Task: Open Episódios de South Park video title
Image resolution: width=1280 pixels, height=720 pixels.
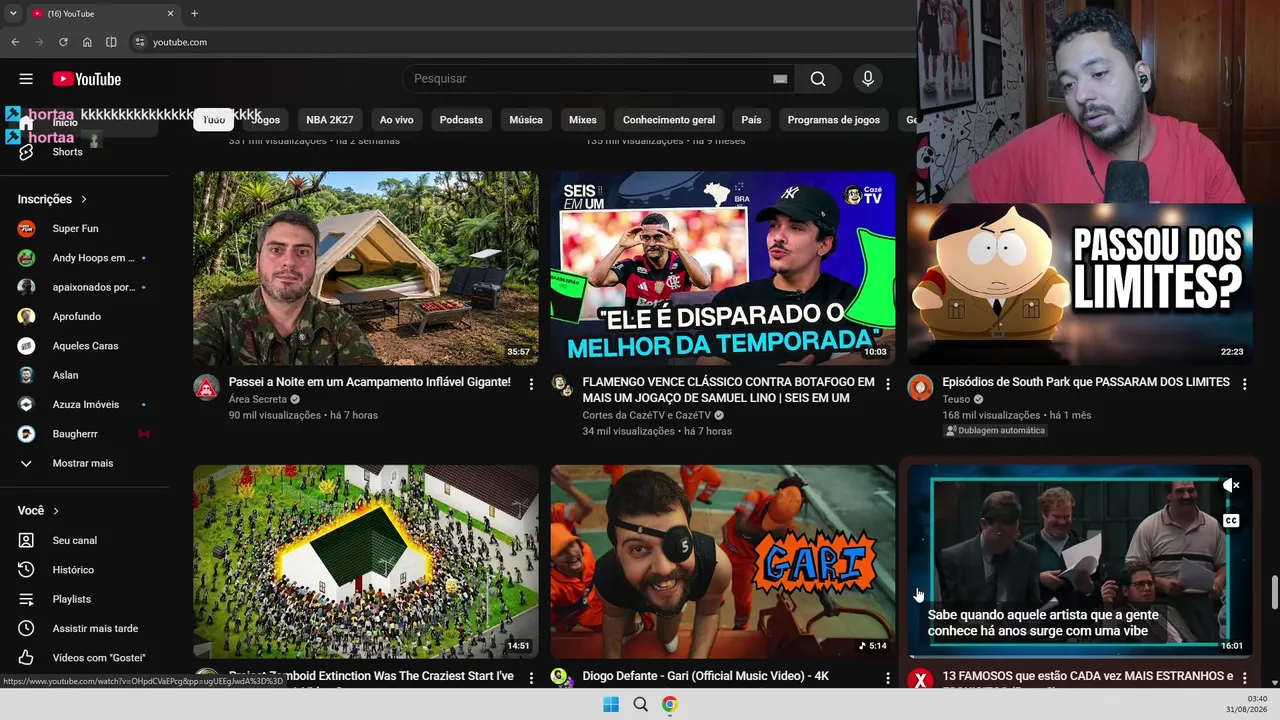Action: [x=1086, y=382]
